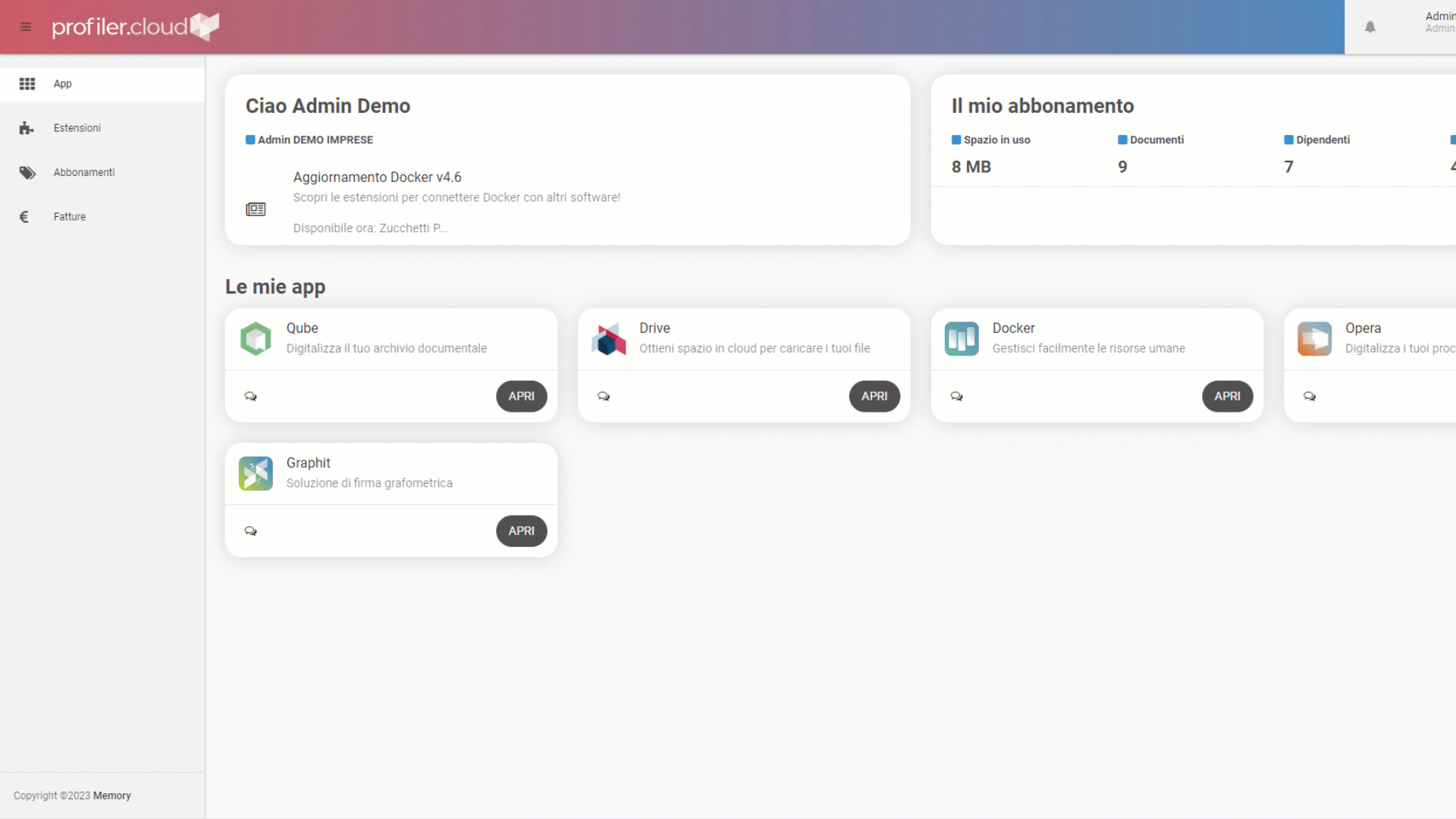Open the chat icon on Qube card
The height and width of the screenshot is (819, 1456).
coord(251,397)
